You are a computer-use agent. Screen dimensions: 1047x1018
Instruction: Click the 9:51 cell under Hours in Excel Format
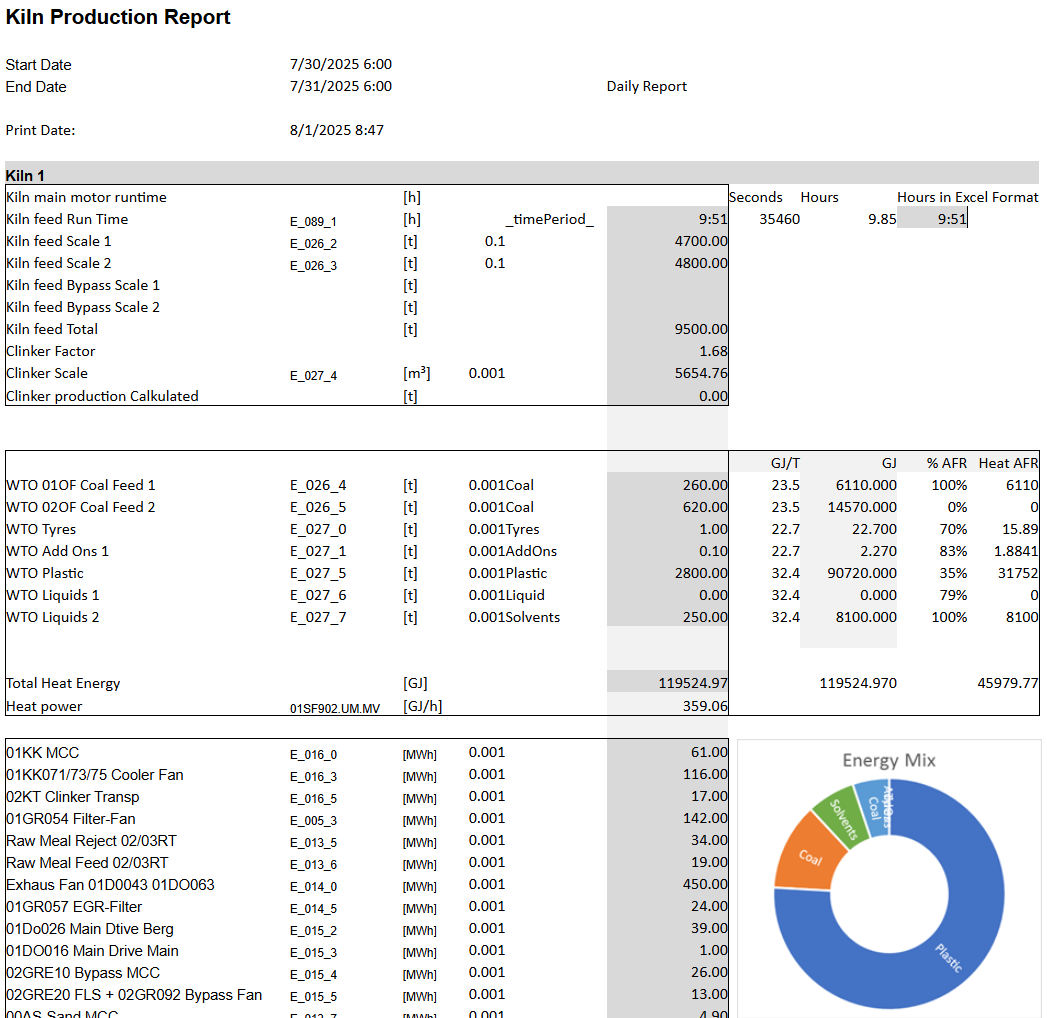coord(950,219)
